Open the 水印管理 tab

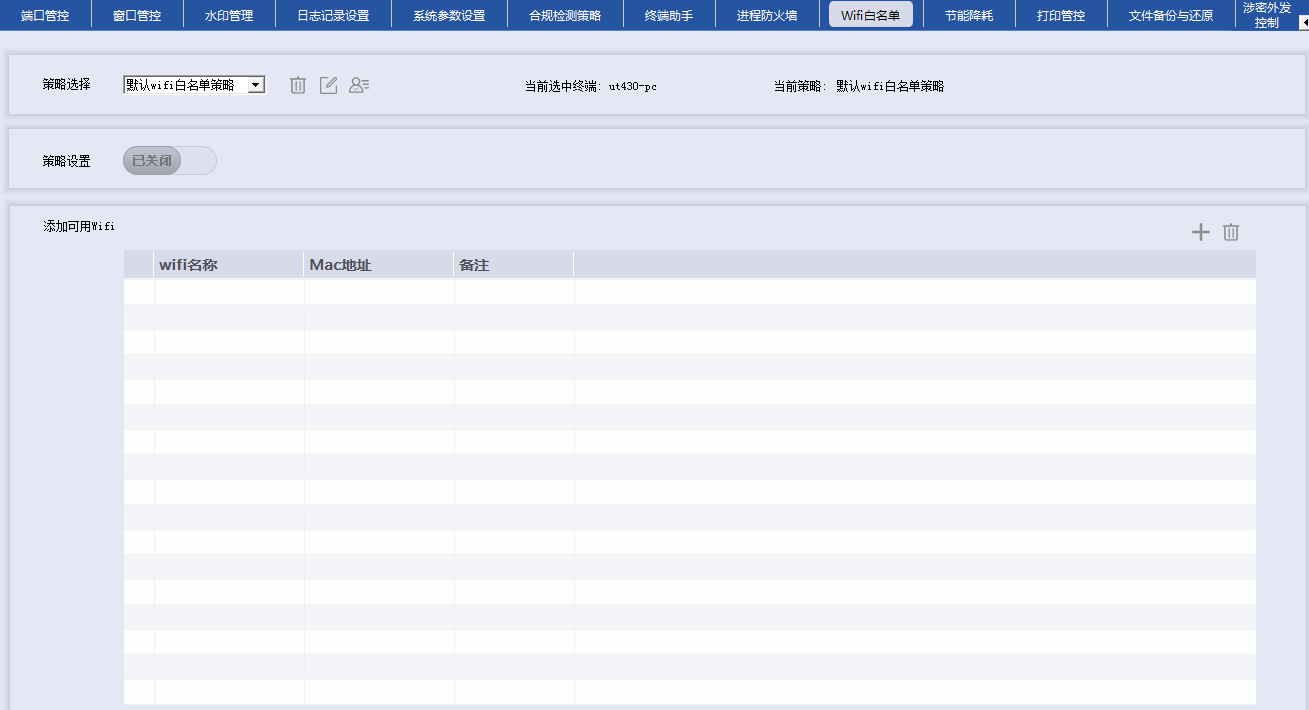229,15
